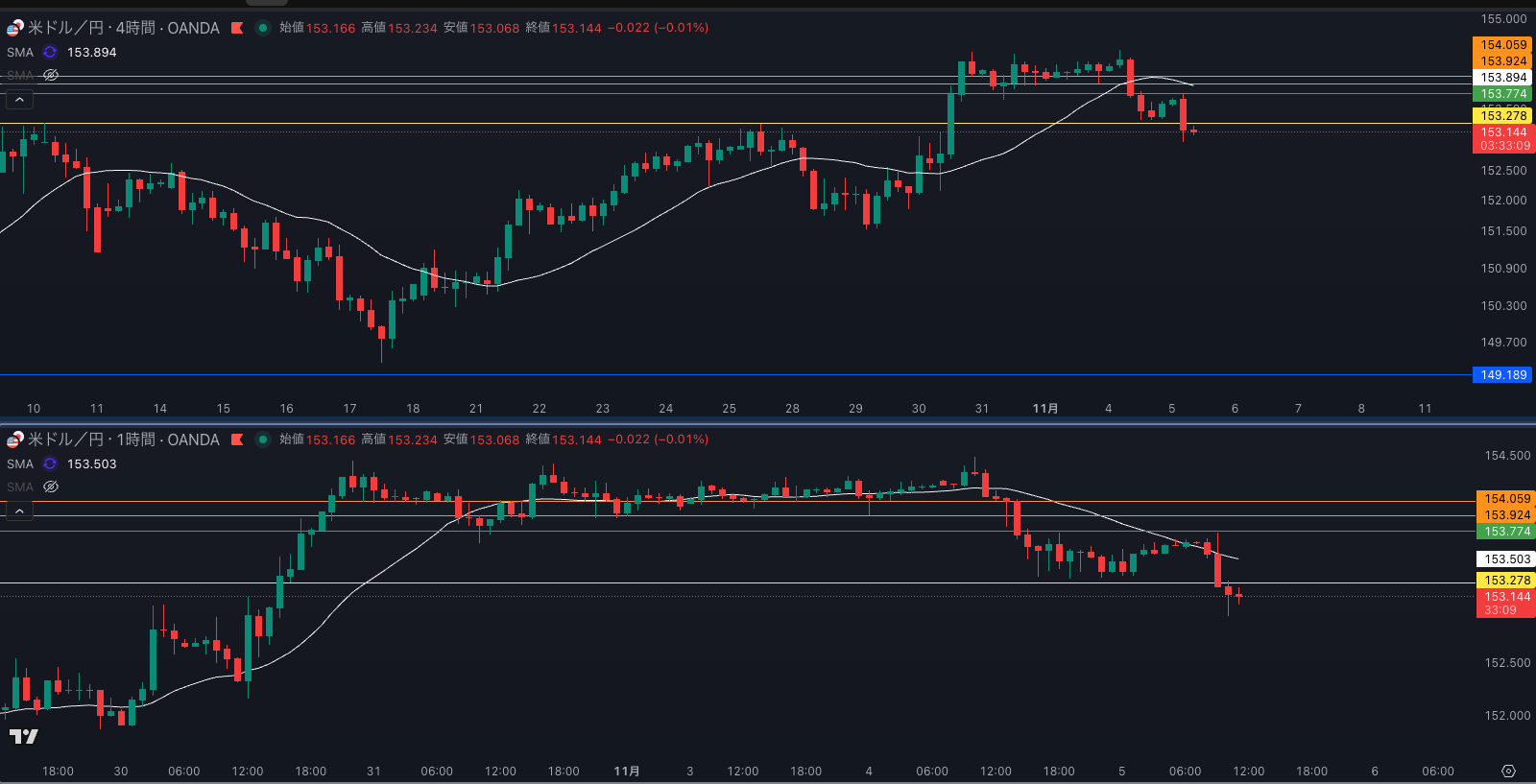Viewport: 1536px width, 784px height.
Task: Click the USD/JPY flag icon on 4-hour chart
Action: pos(14,28)
